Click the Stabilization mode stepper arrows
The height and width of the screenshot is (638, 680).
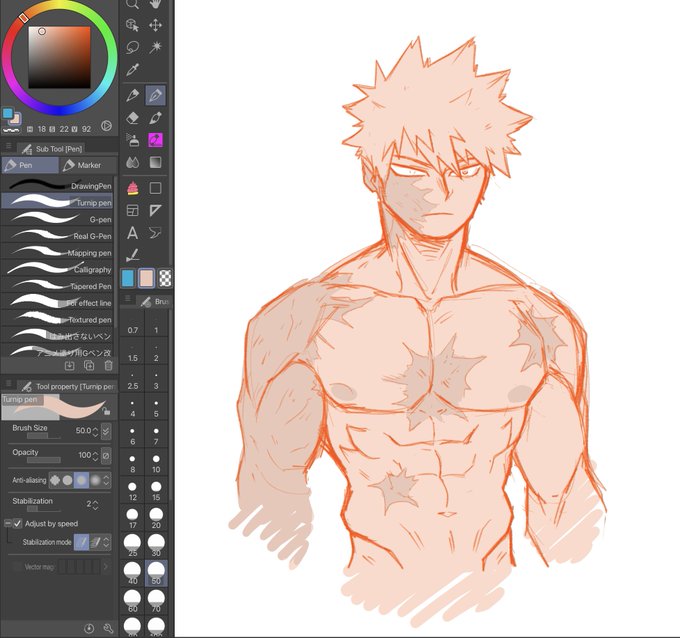pyautogui.click(x=106, y=542)
